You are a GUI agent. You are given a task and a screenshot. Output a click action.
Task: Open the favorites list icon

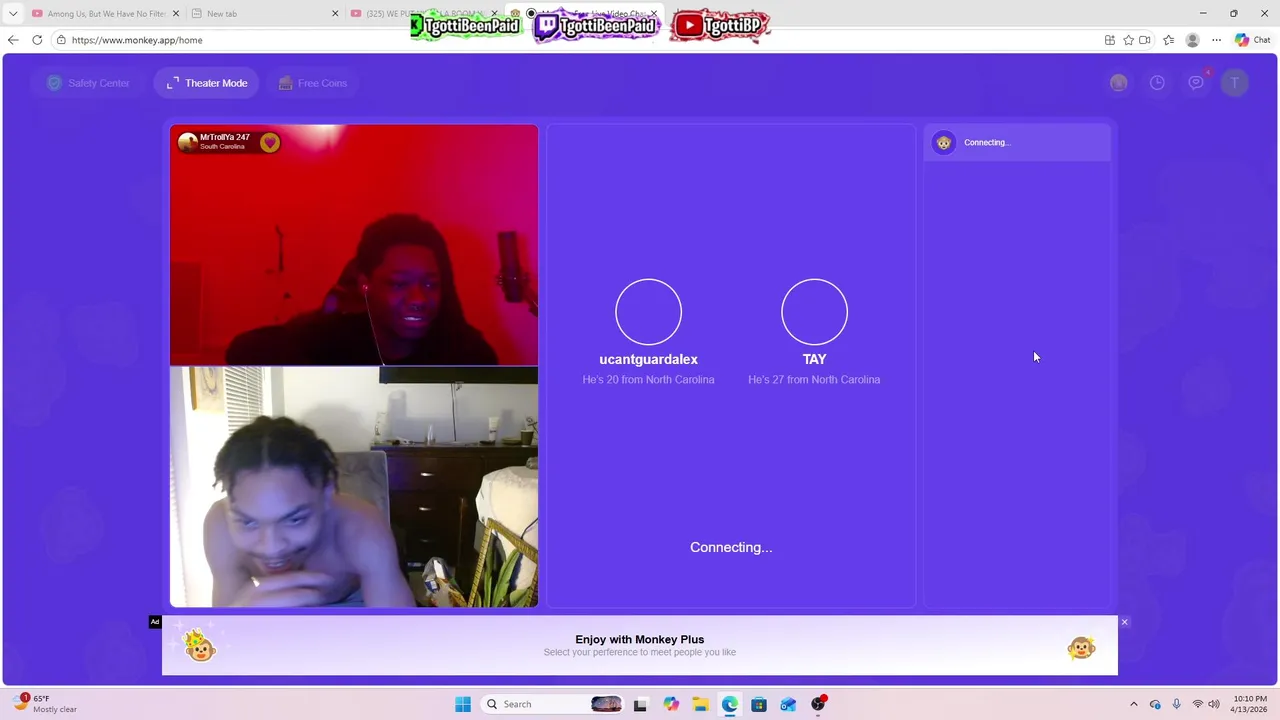(1168, 40)
